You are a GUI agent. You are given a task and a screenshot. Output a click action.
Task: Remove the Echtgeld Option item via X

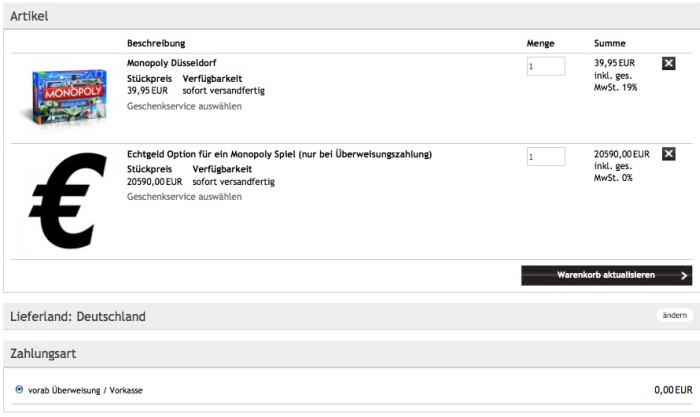668,154
